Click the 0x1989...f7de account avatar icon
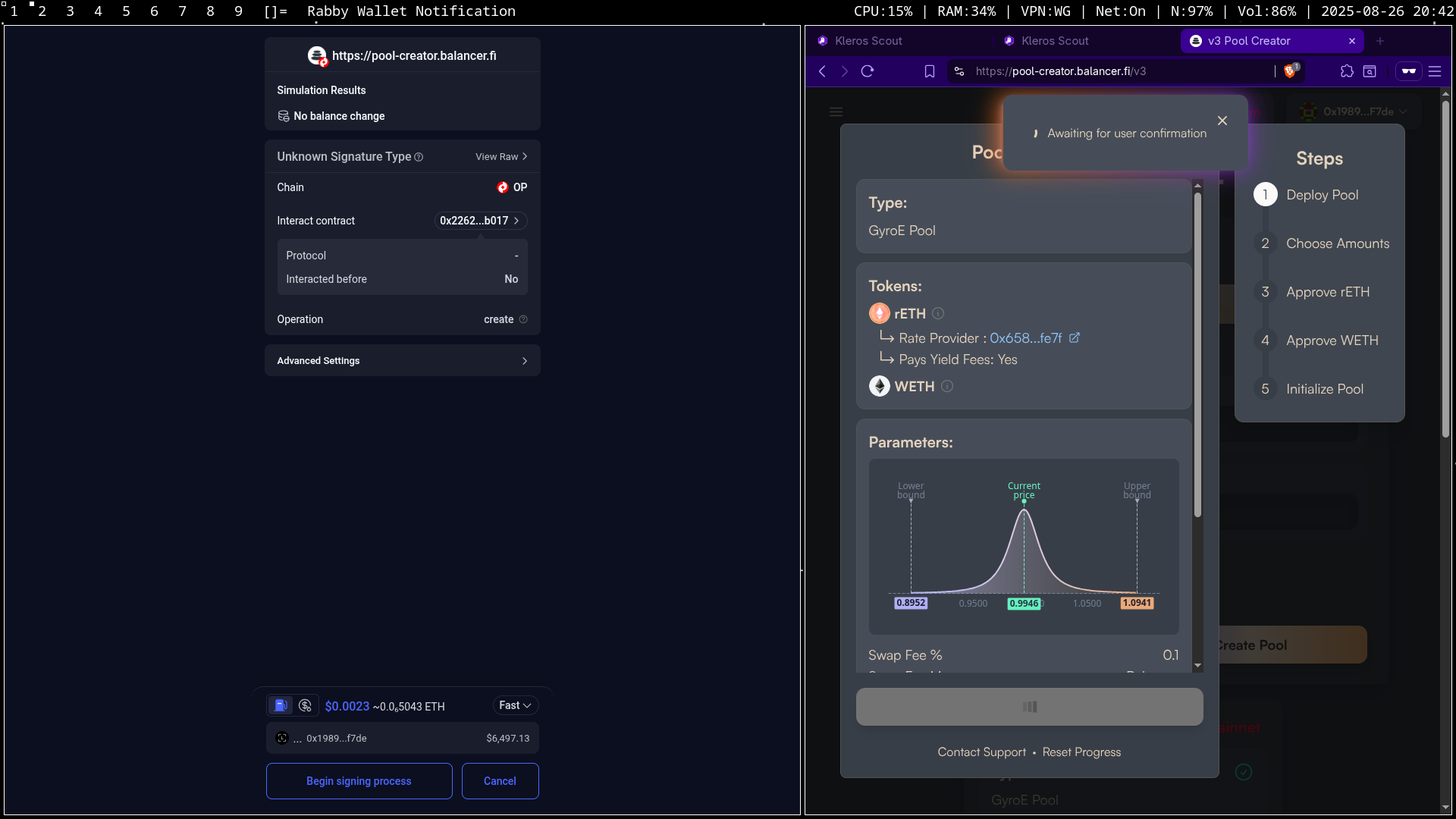1456x819 pixels. (282, 738)
